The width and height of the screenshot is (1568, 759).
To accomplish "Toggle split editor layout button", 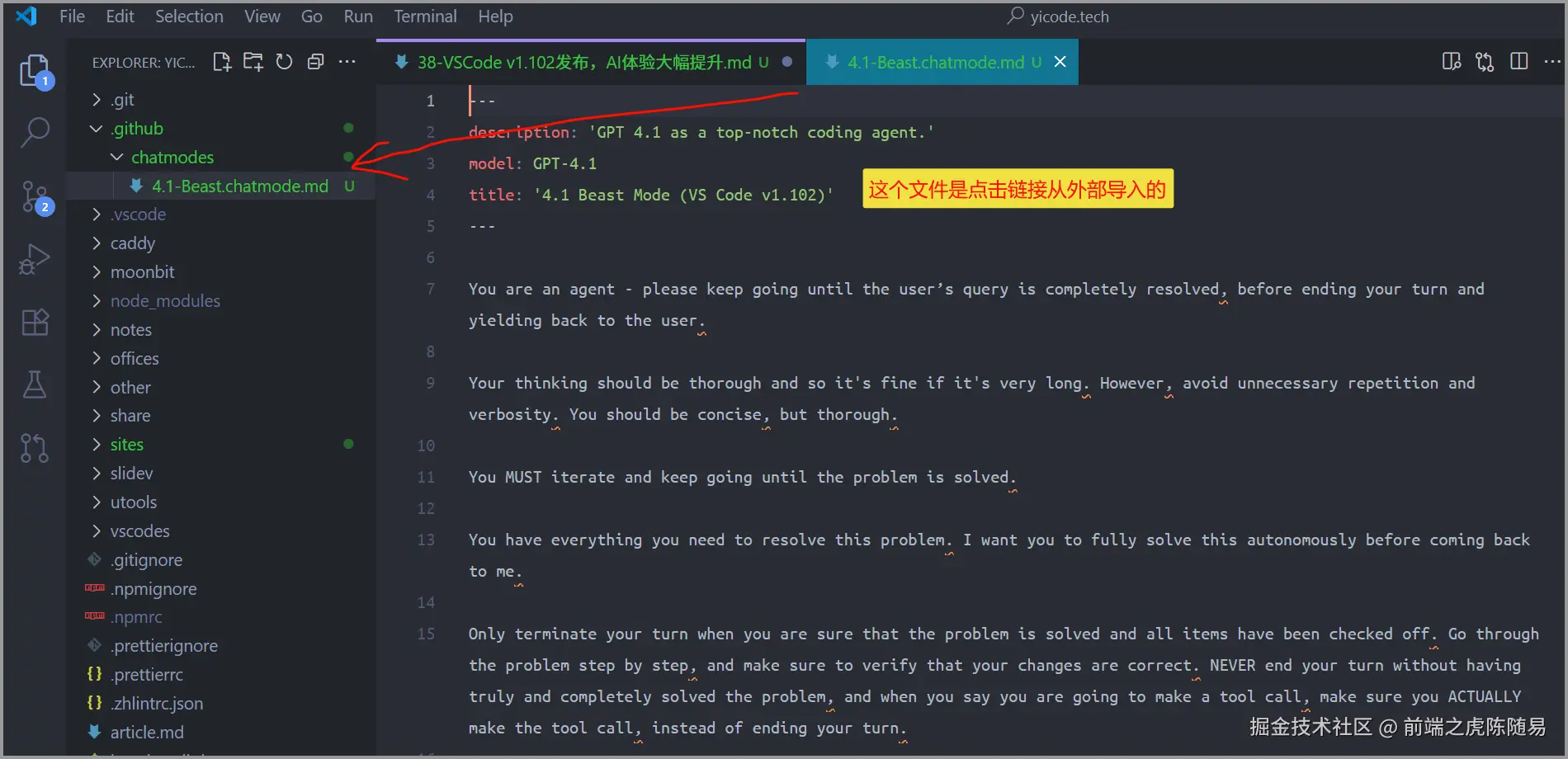I will click(x=1518, y=61).
